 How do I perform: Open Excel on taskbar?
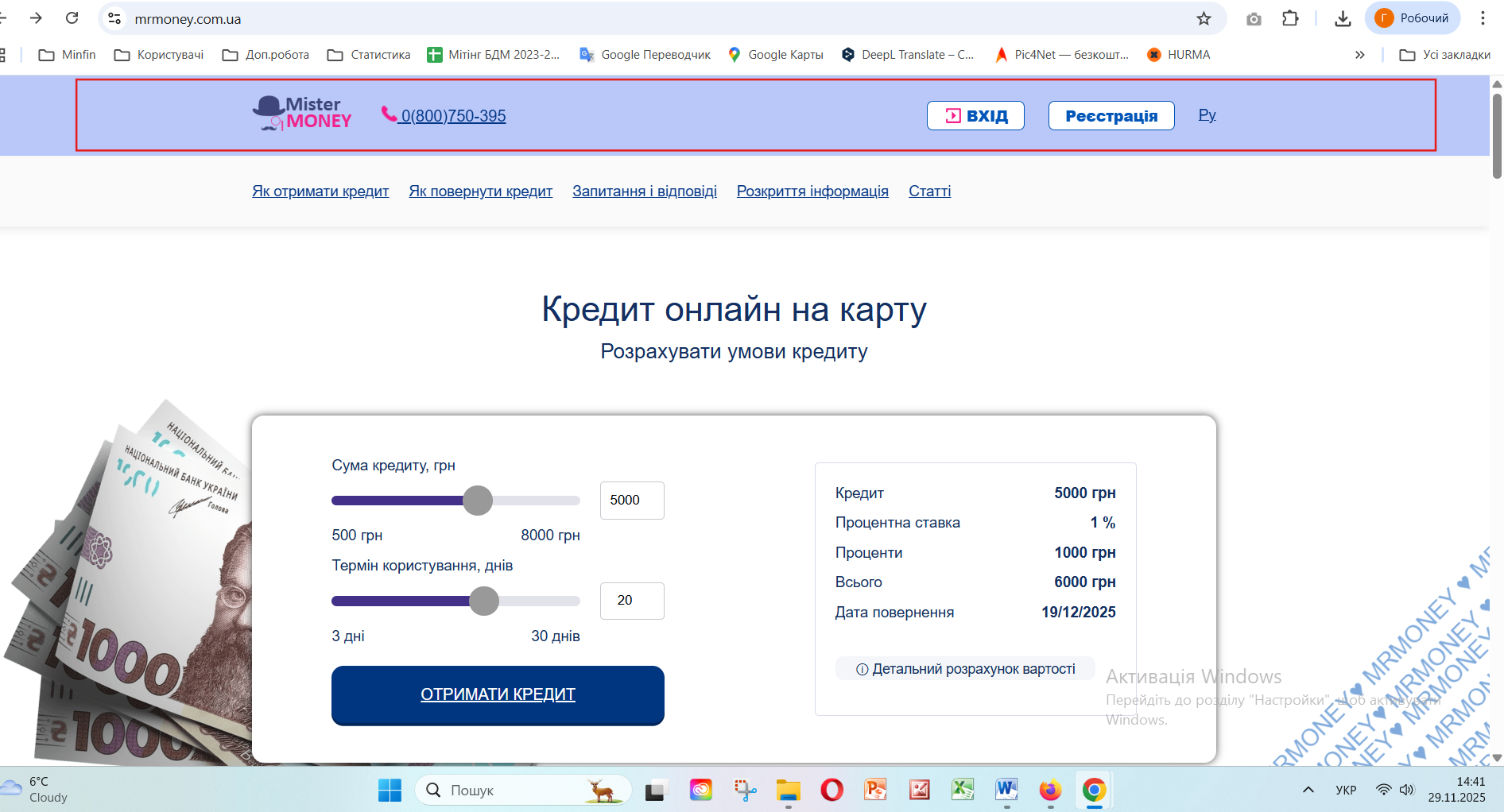coord(963,790)
